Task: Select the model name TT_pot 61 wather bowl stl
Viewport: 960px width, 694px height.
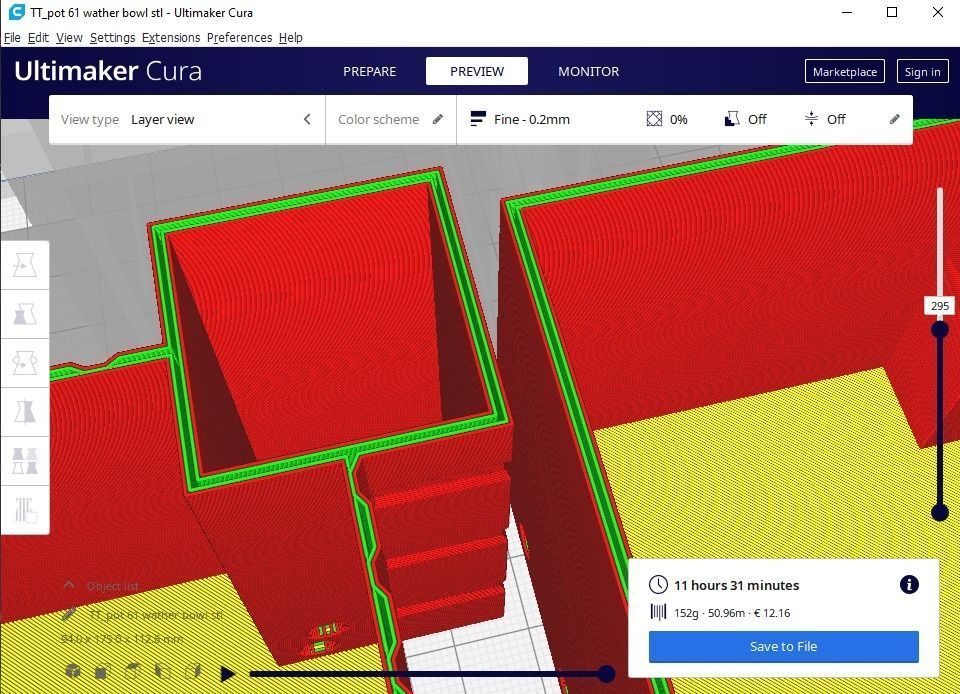Action: click(x=156, y=614)
